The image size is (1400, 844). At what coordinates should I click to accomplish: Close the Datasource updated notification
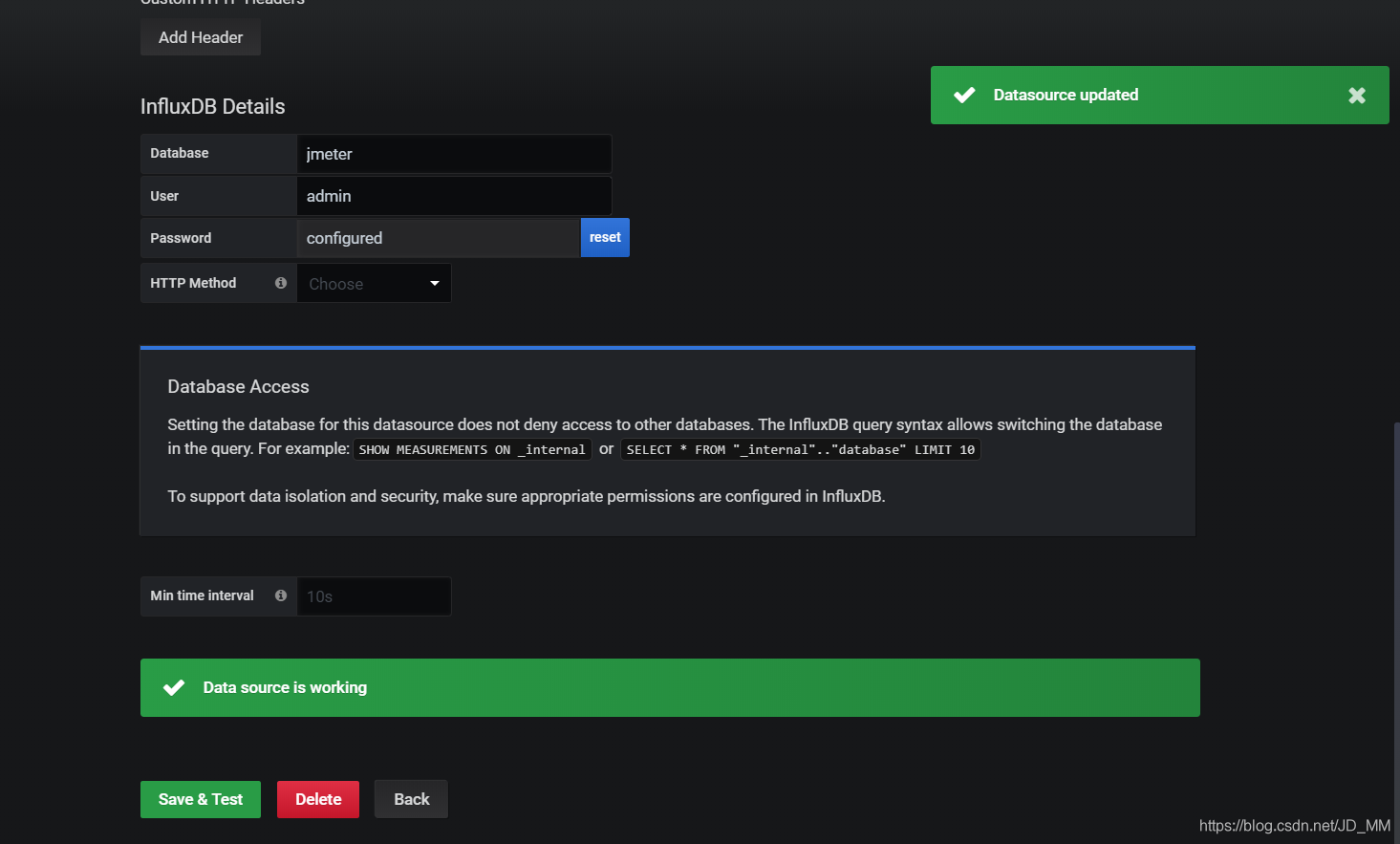[x=1357, y=95]
